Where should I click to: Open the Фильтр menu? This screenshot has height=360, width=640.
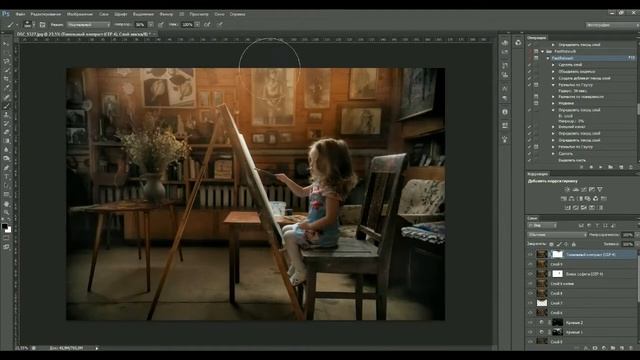(x=166, y=14)
